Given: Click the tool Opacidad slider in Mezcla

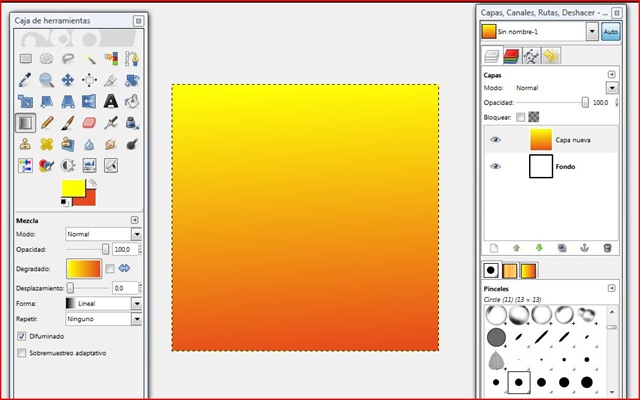Looking at the screenshot, I should point(88,249).
